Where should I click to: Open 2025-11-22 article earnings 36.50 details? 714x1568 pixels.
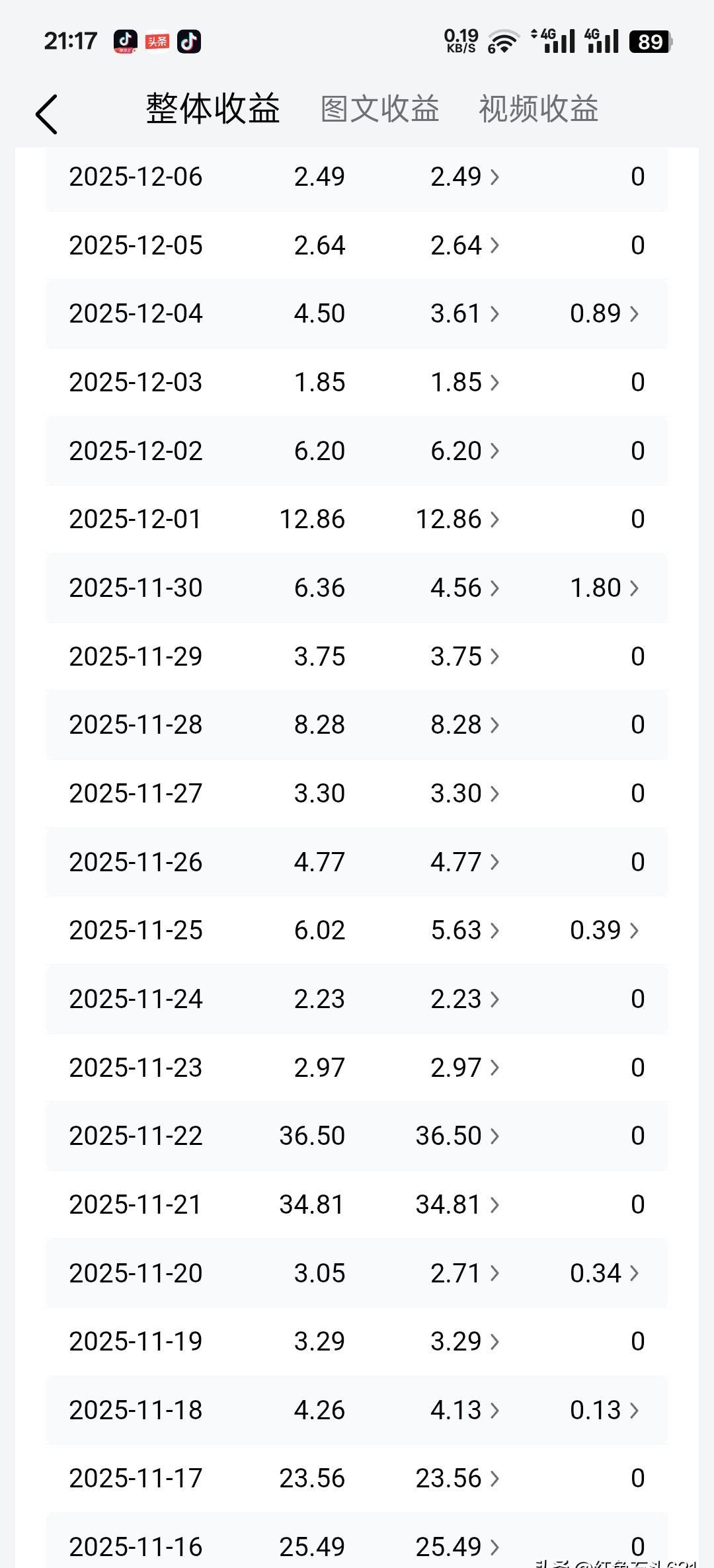pos(457,1136)
